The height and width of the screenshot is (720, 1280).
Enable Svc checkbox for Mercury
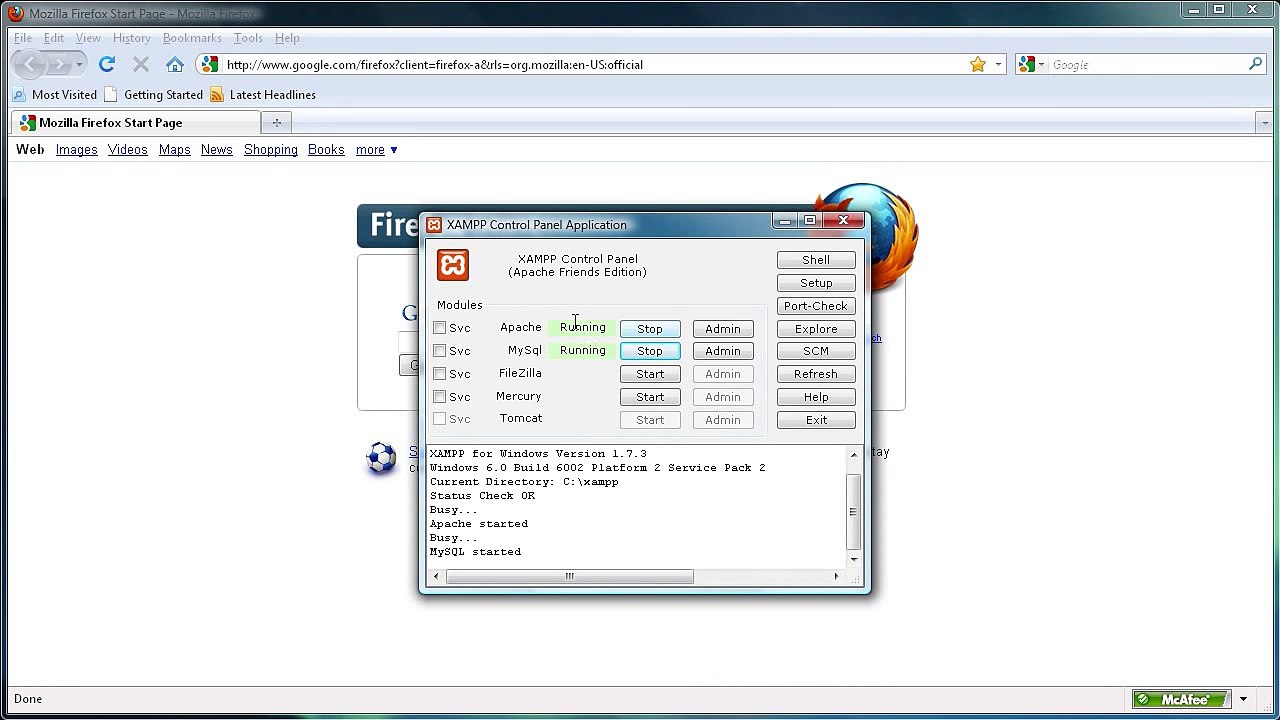440,397
